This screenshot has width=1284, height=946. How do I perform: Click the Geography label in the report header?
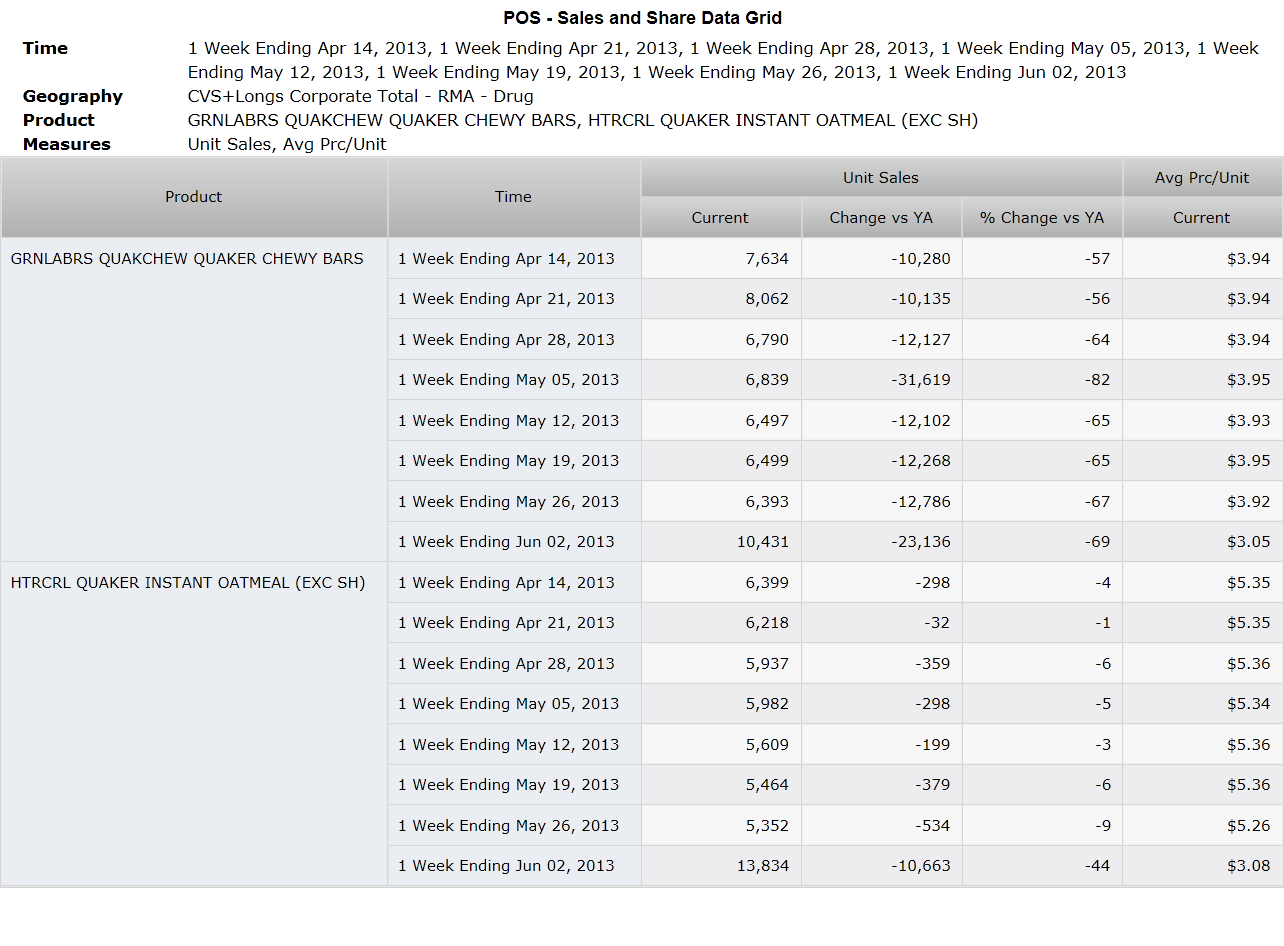(73, 96)
